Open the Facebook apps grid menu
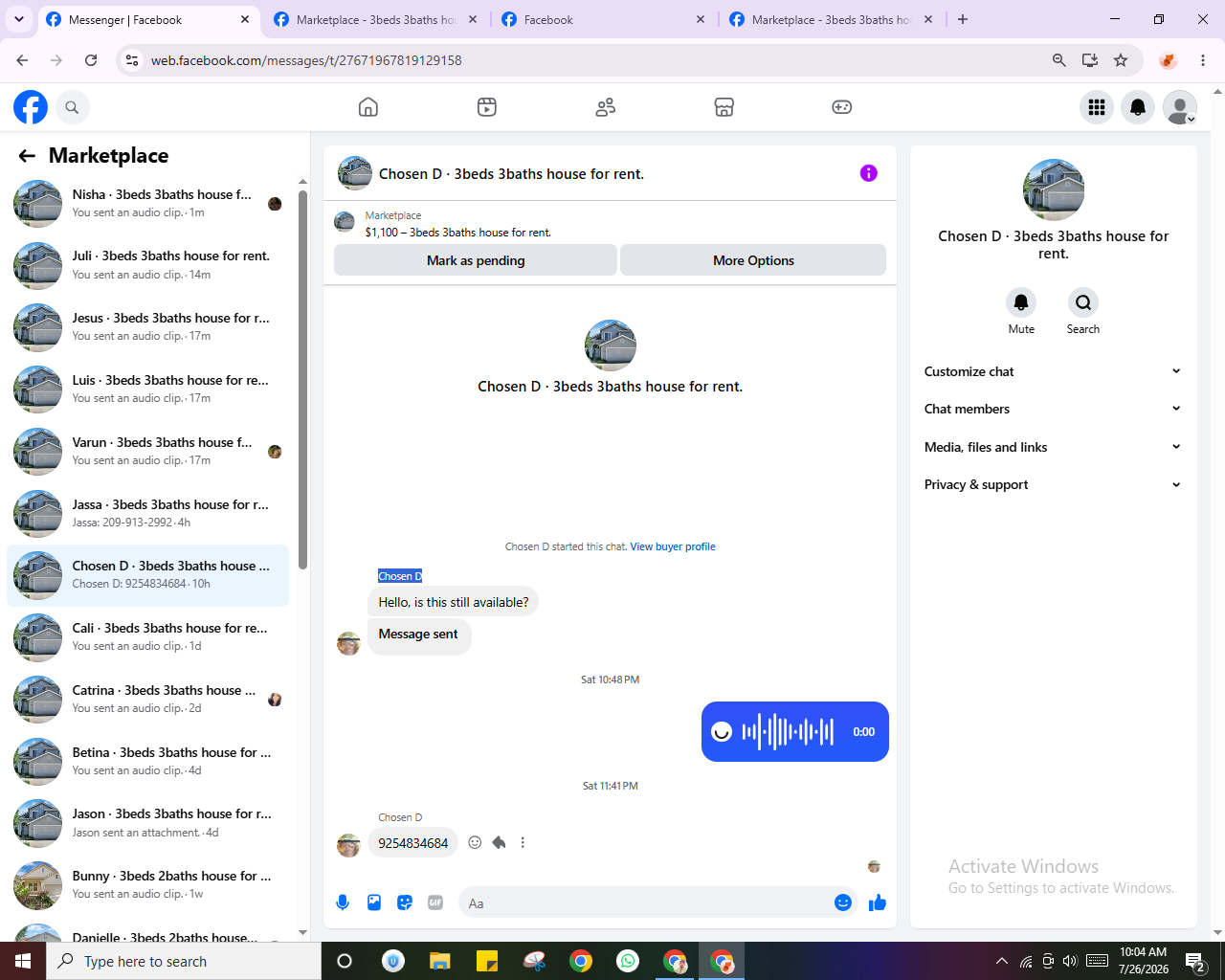The image size is (1225, 980). (1097, 107)
